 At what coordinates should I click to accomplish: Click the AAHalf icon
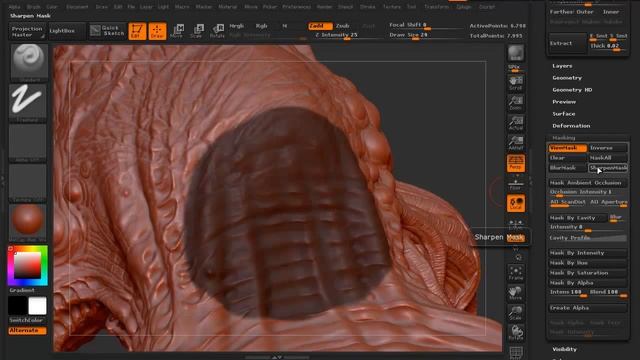point(516,143)
